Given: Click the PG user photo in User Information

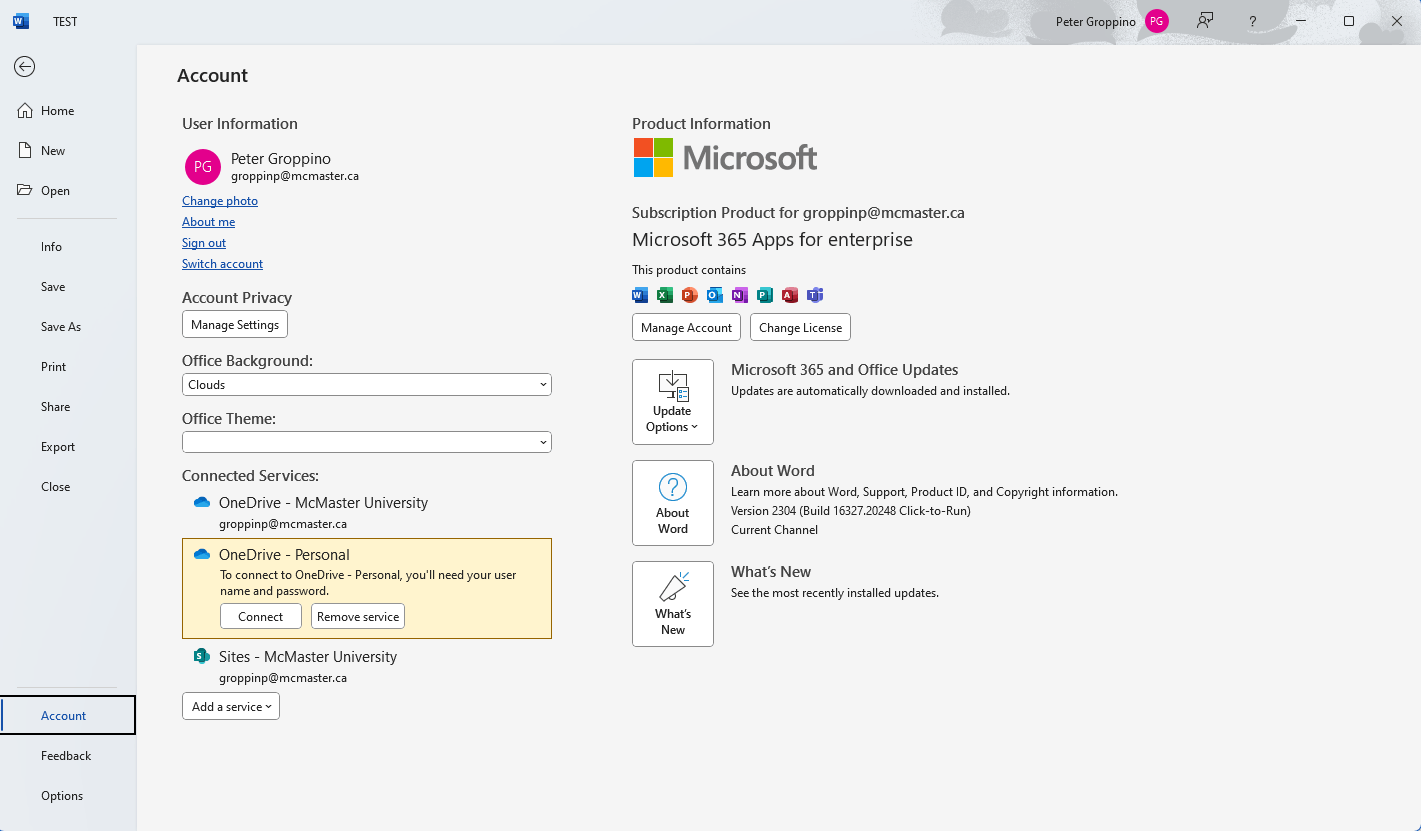Looking at the screenshot, I should [203, 167].
